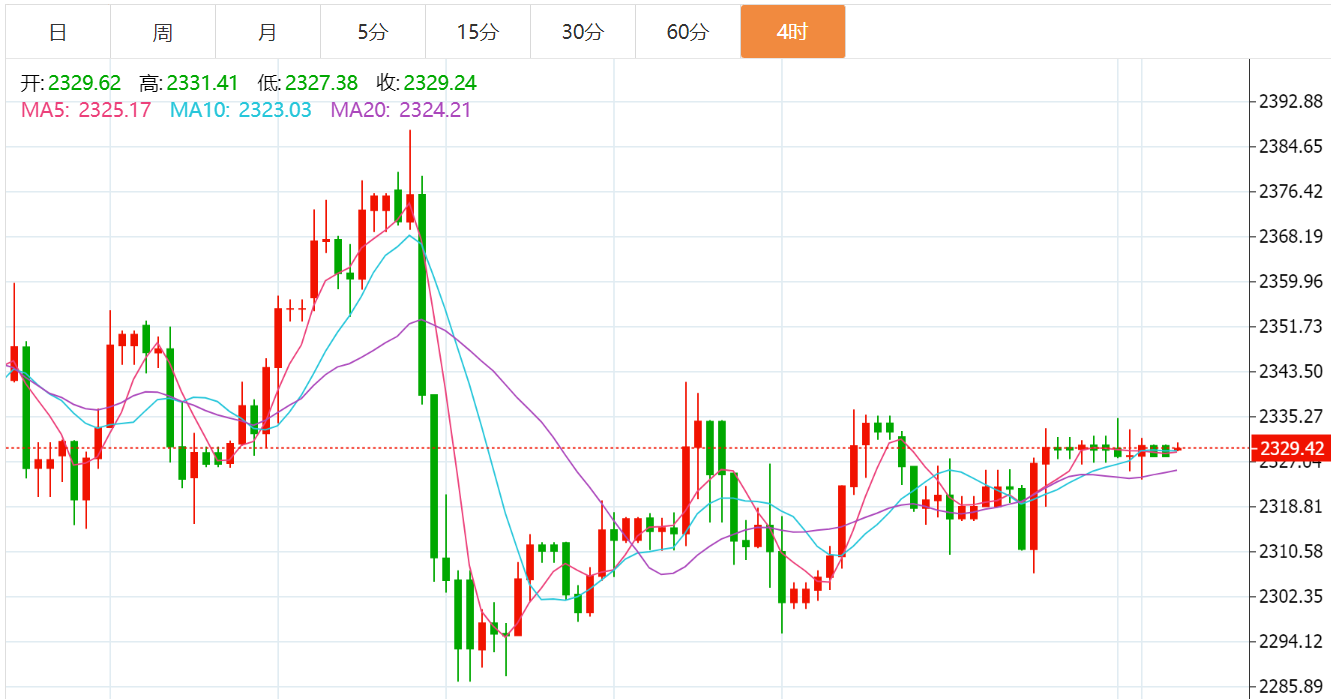Click the high price 2331.41 value

tap(203, 83)
